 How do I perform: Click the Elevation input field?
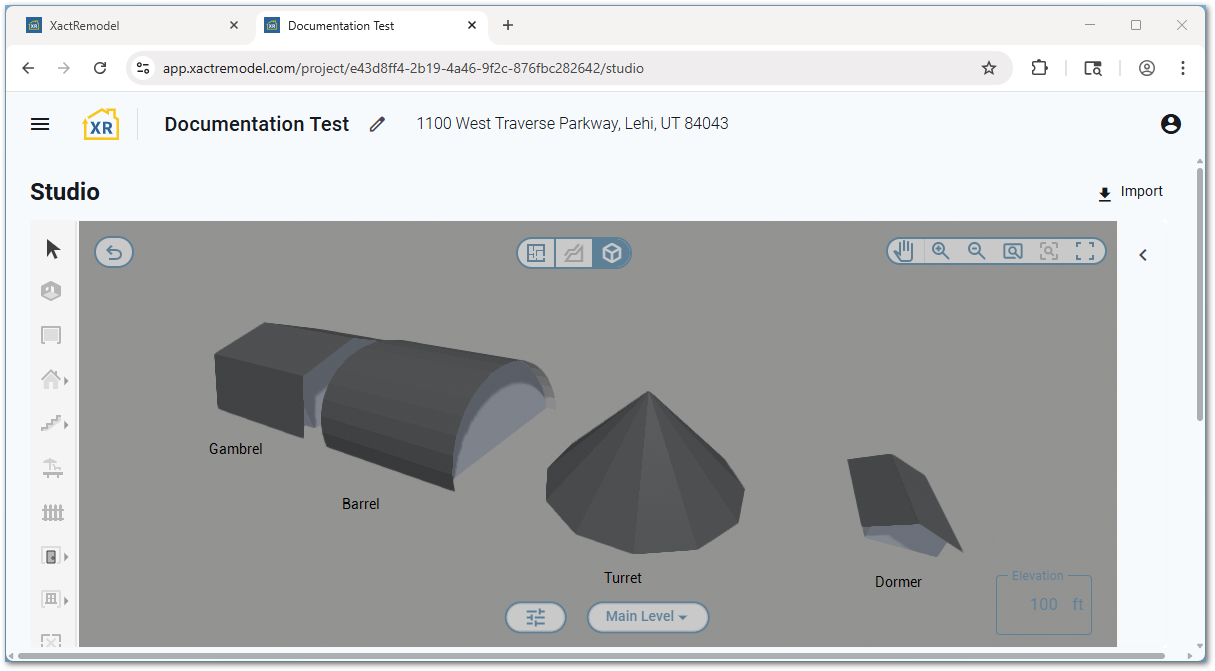(1043, 604)
